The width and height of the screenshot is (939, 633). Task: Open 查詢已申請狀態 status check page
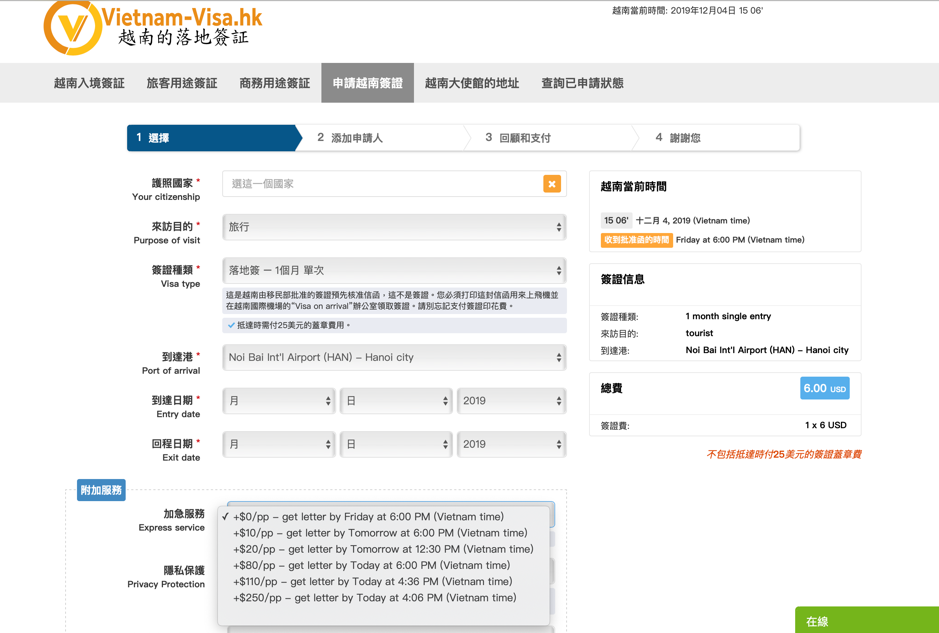pyautogui.click(x=582, y=84)
